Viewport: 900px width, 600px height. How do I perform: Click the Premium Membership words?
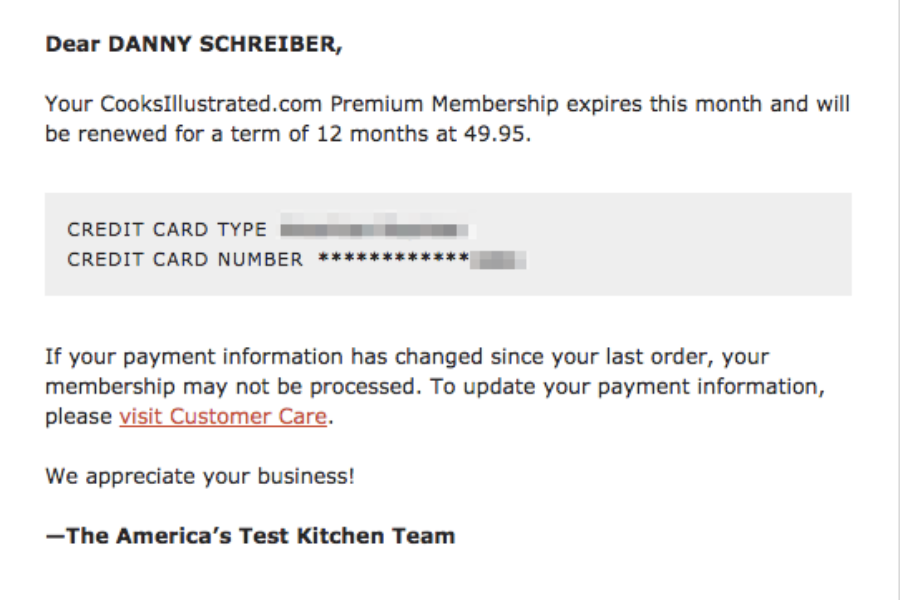coord(444,104)
